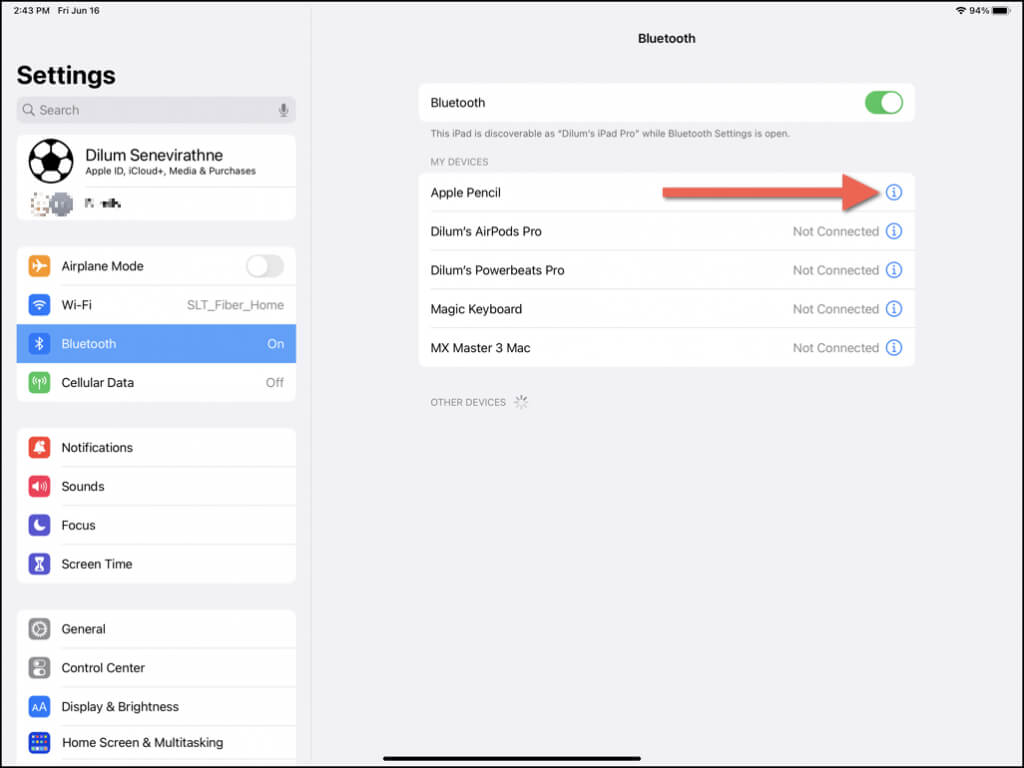Focus the Settings search field

tap(156, 110)
